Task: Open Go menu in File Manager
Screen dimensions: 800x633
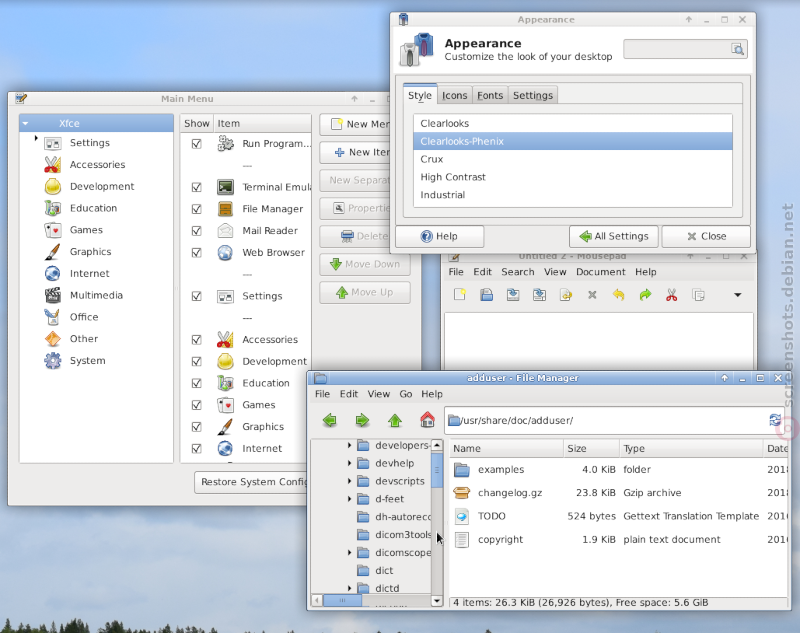Action: point(406,394)
